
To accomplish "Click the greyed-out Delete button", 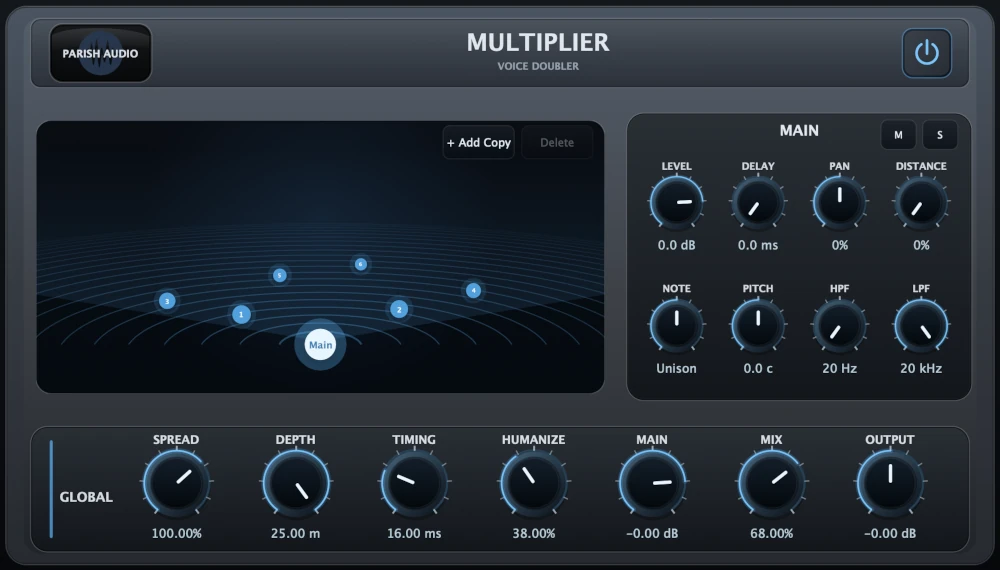I will pos(557,143).
